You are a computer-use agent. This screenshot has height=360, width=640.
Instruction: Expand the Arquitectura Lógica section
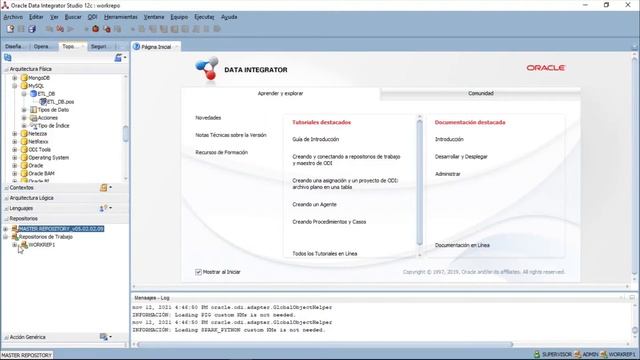pos(6,198)
